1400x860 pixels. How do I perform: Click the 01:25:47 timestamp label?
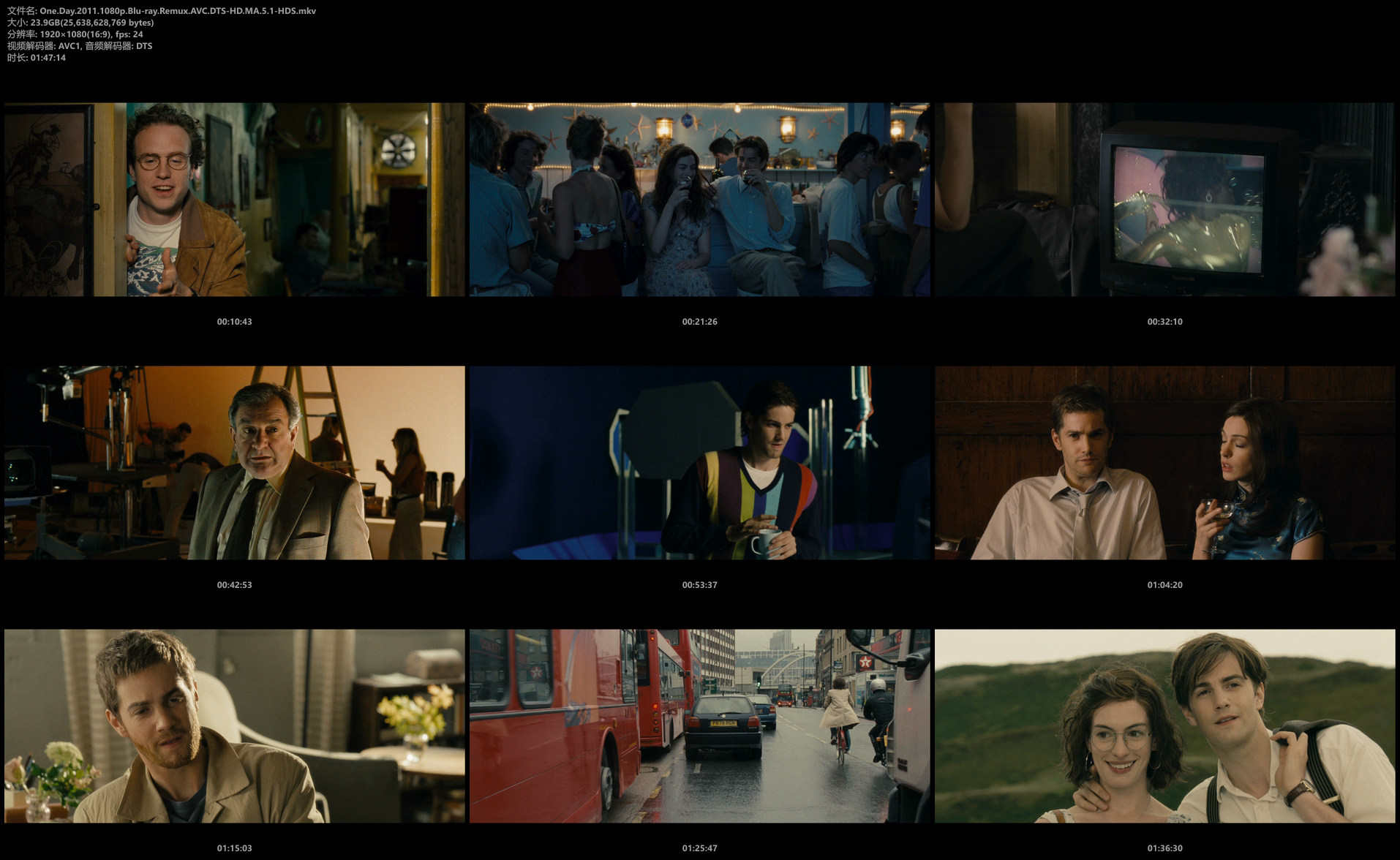pos(699,848)
